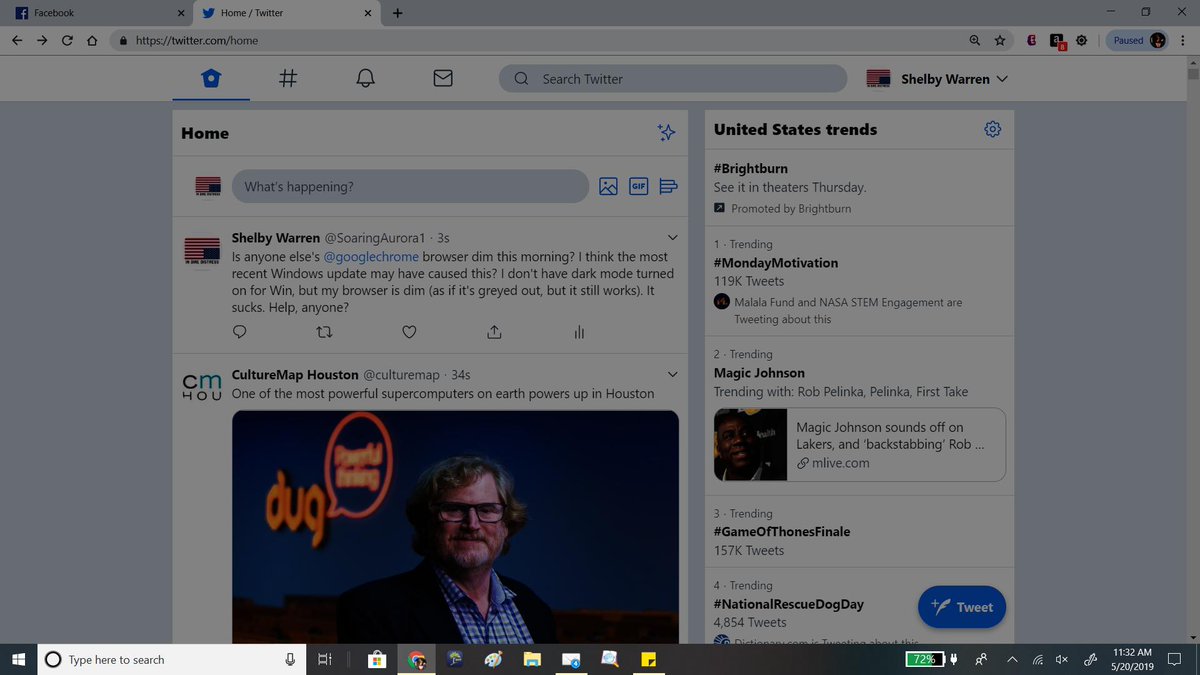Open Messages envelope icon
The height and width of the screenshot is (675, 1200).
pyautogui.click(x=443, y=79)
